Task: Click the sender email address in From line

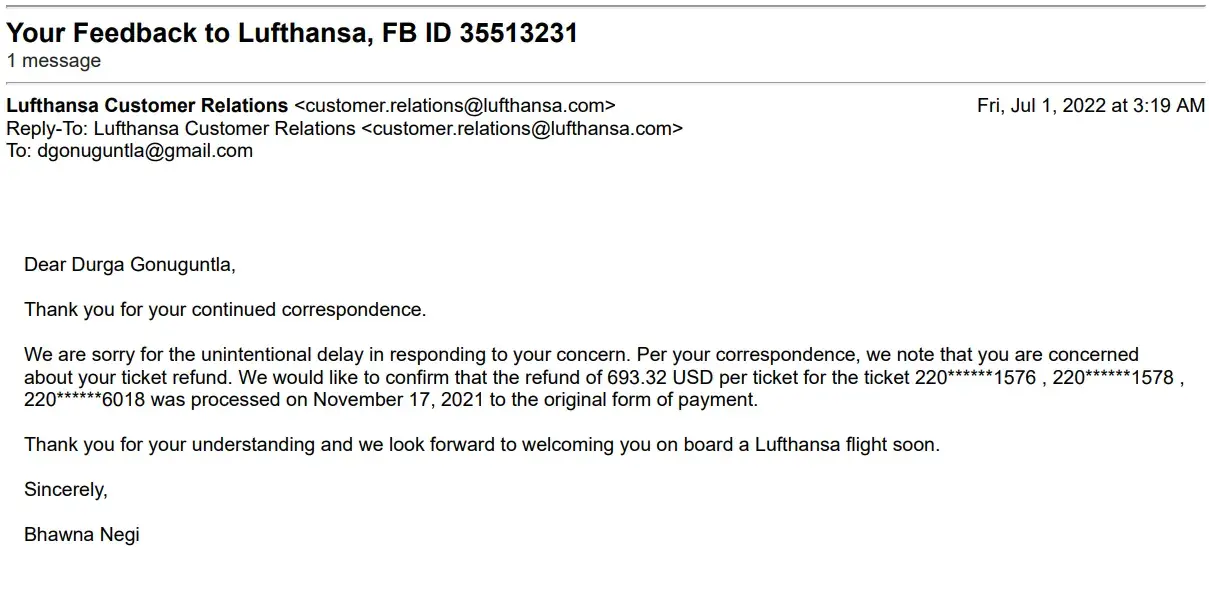Action: point(455,106)
